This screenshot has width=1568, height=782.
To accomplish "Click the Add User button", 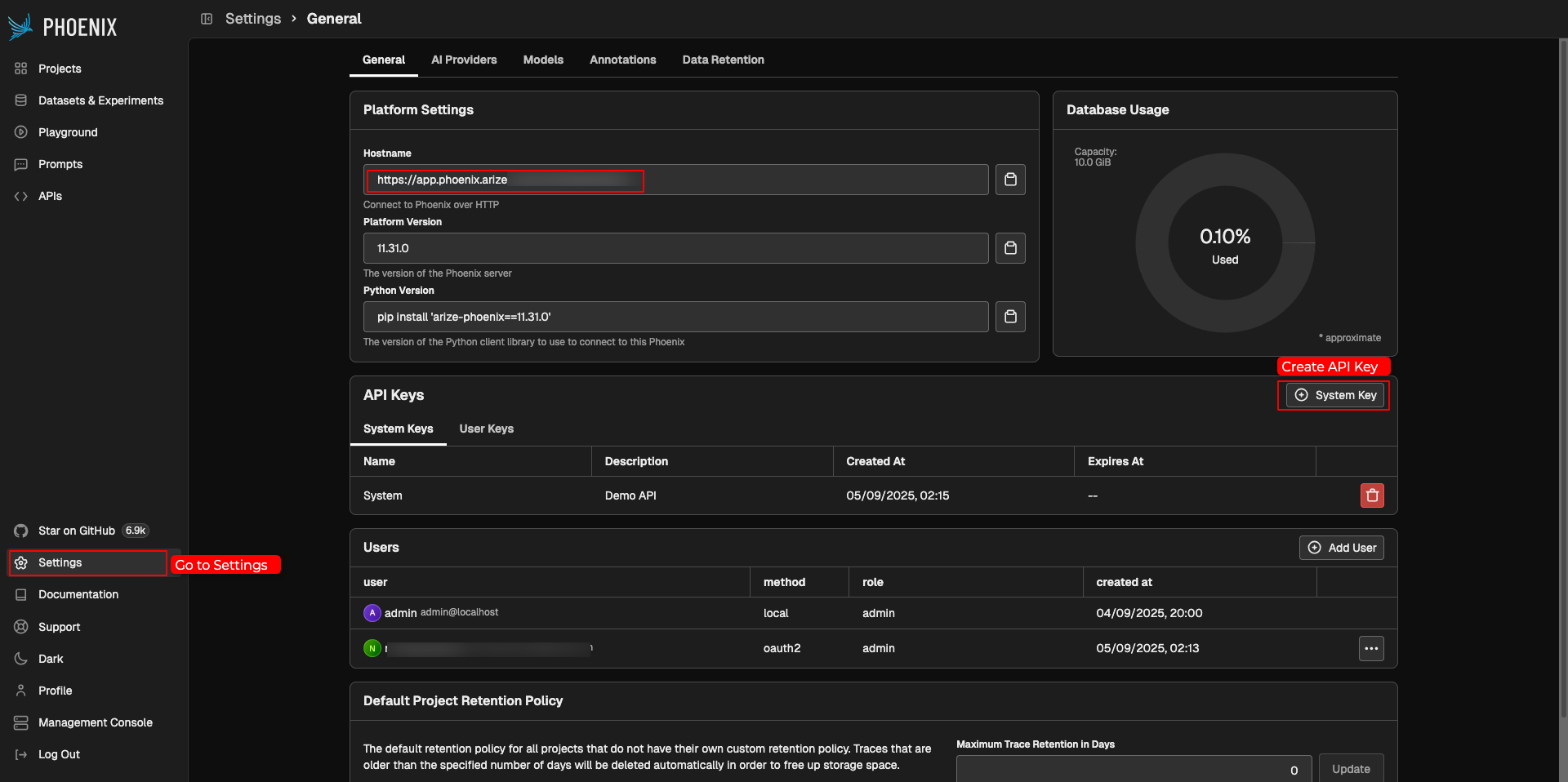I will pos(1342,548).
